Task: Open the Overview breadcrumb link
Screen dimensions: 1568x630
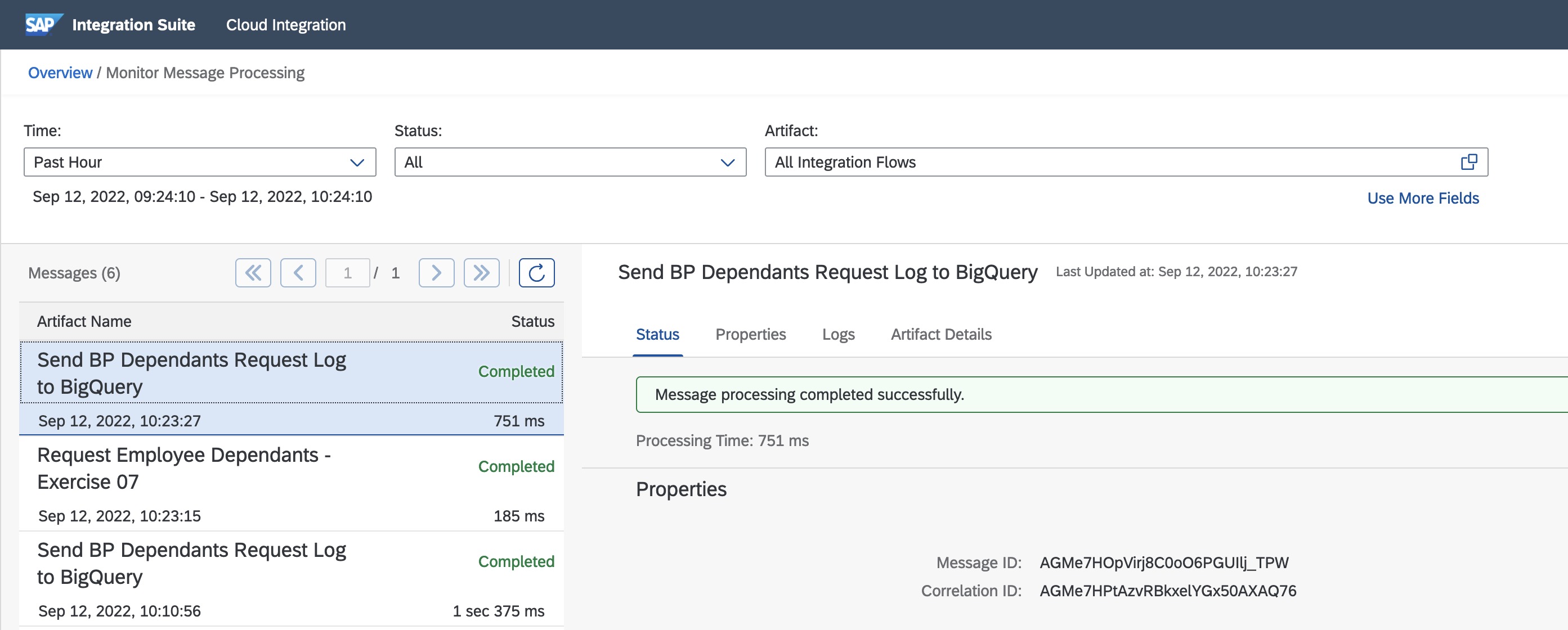Action: coord(60,73)
